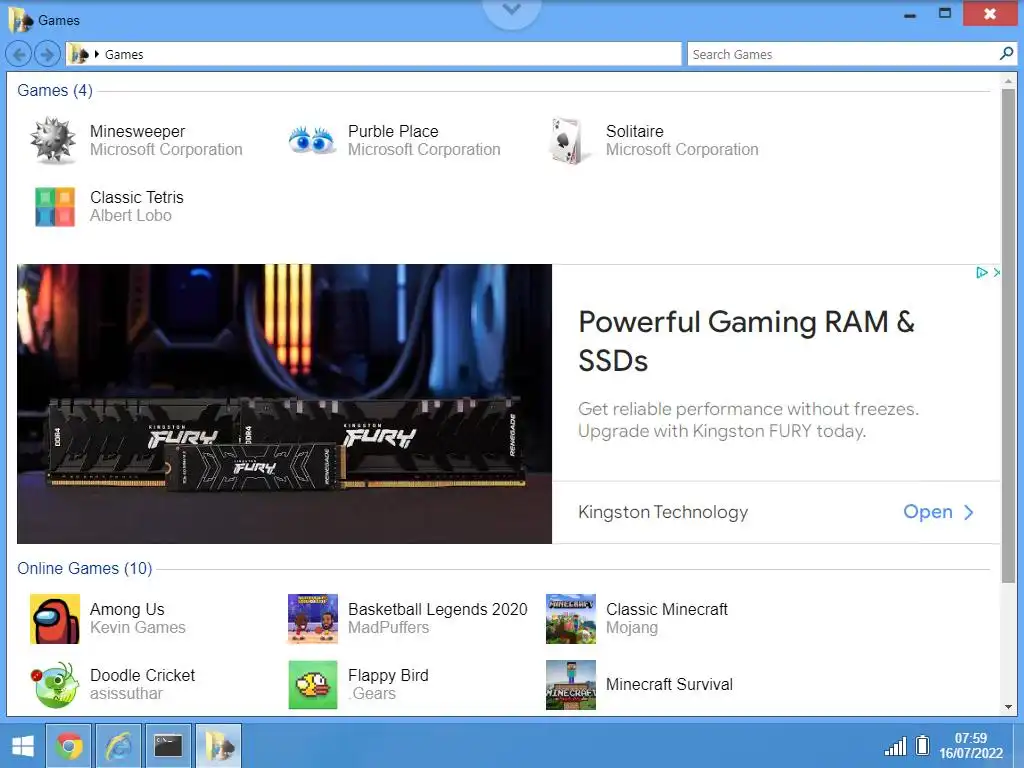1024x768 pixels.
Task: Click the Basketball Legends 2020 title
Action: tap(438, 609)
